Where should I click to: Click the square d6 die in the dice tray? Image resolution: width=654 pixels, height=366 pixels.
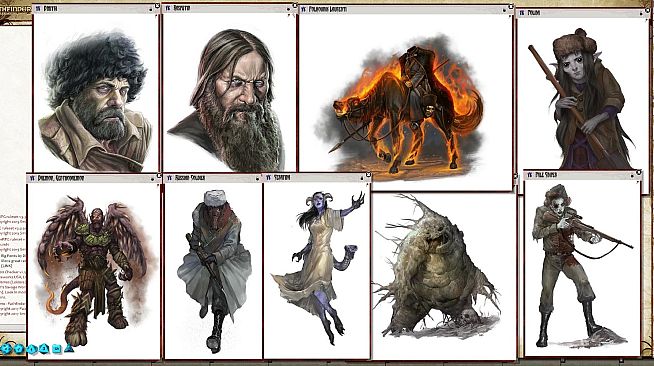tap(56, 348)
